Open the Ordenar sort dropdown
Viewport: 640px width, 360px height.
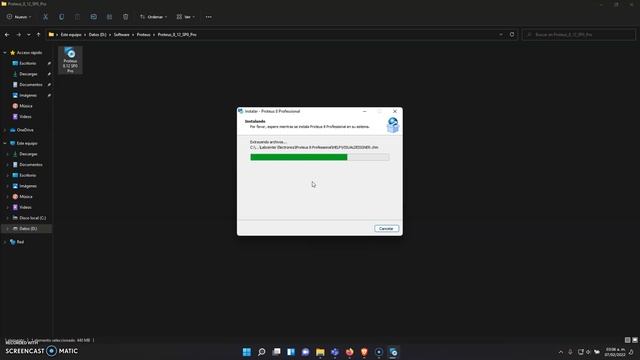click(x=153, y=17)
